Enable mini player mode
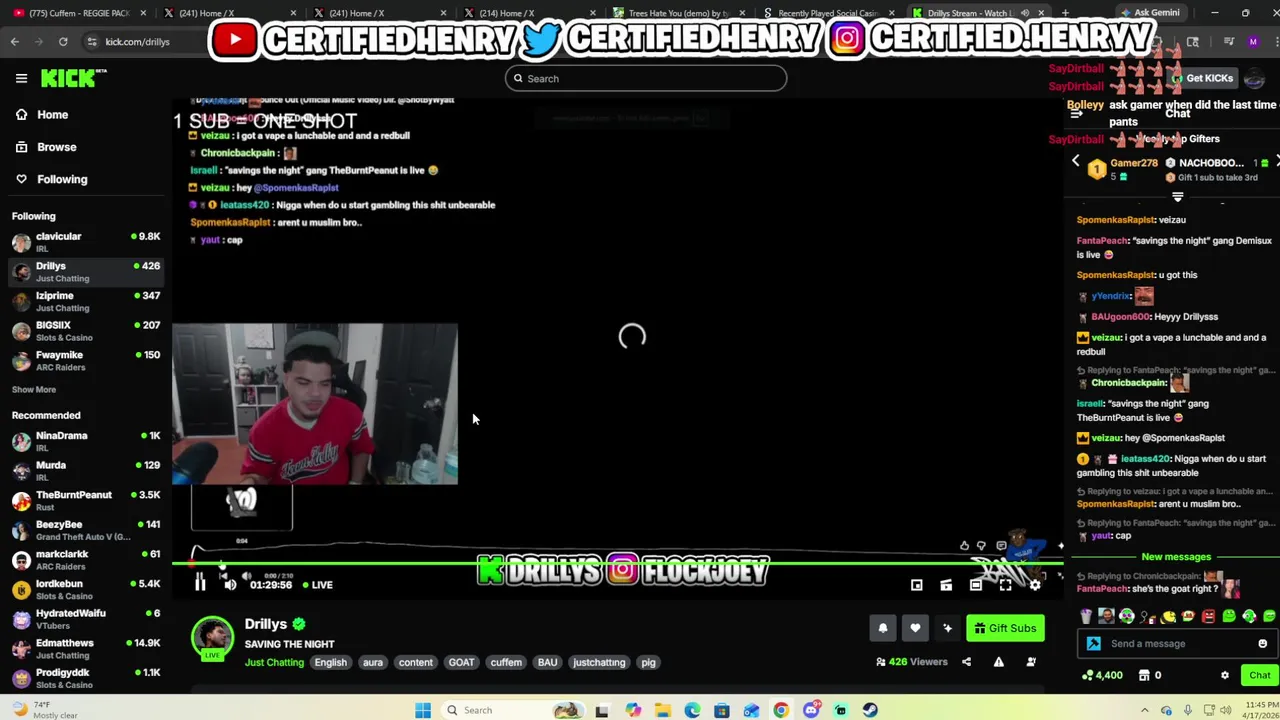This screenshot has height=720, width=1280. click(x=917, y=585)
